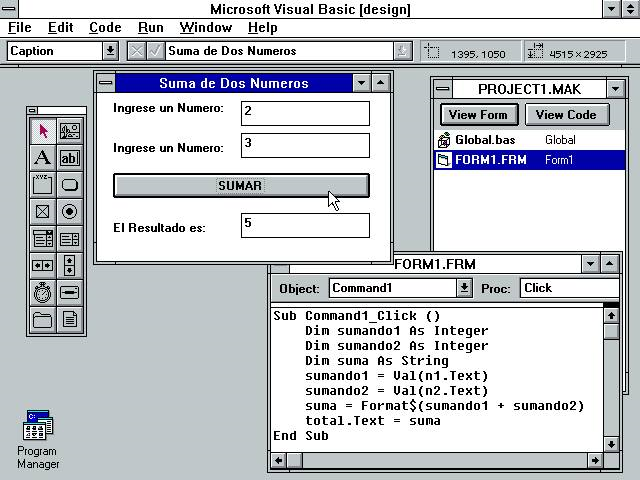The image size is (640, 480).
Task: Click the code window vertical scrollbar up arrow
Action: pos(611,316)
